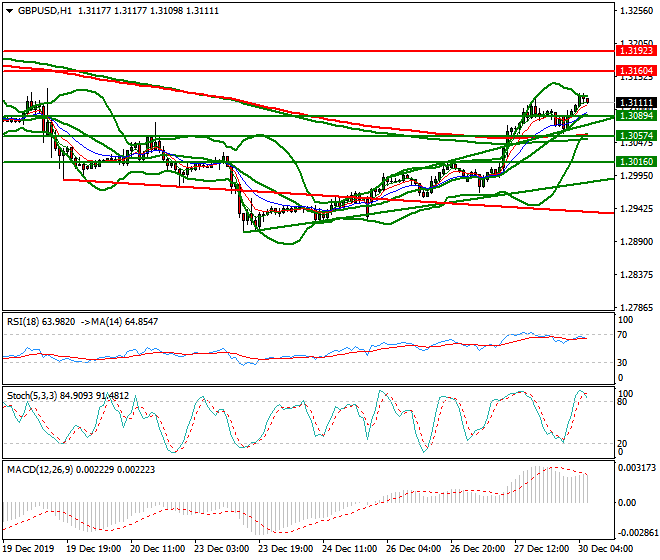Image resolution: width=660 pixels, height=560 pixels.
Task: Select the Stochastic scale value 80
Action: pos(622,402)
